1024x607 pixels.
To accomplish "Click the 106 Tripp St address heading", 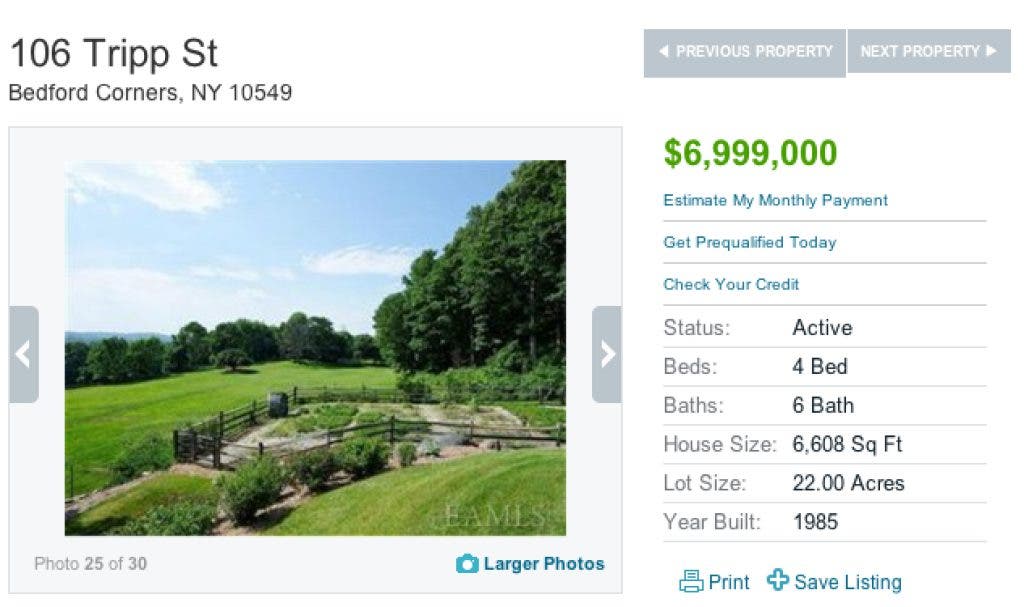I will tap(113, 53).
